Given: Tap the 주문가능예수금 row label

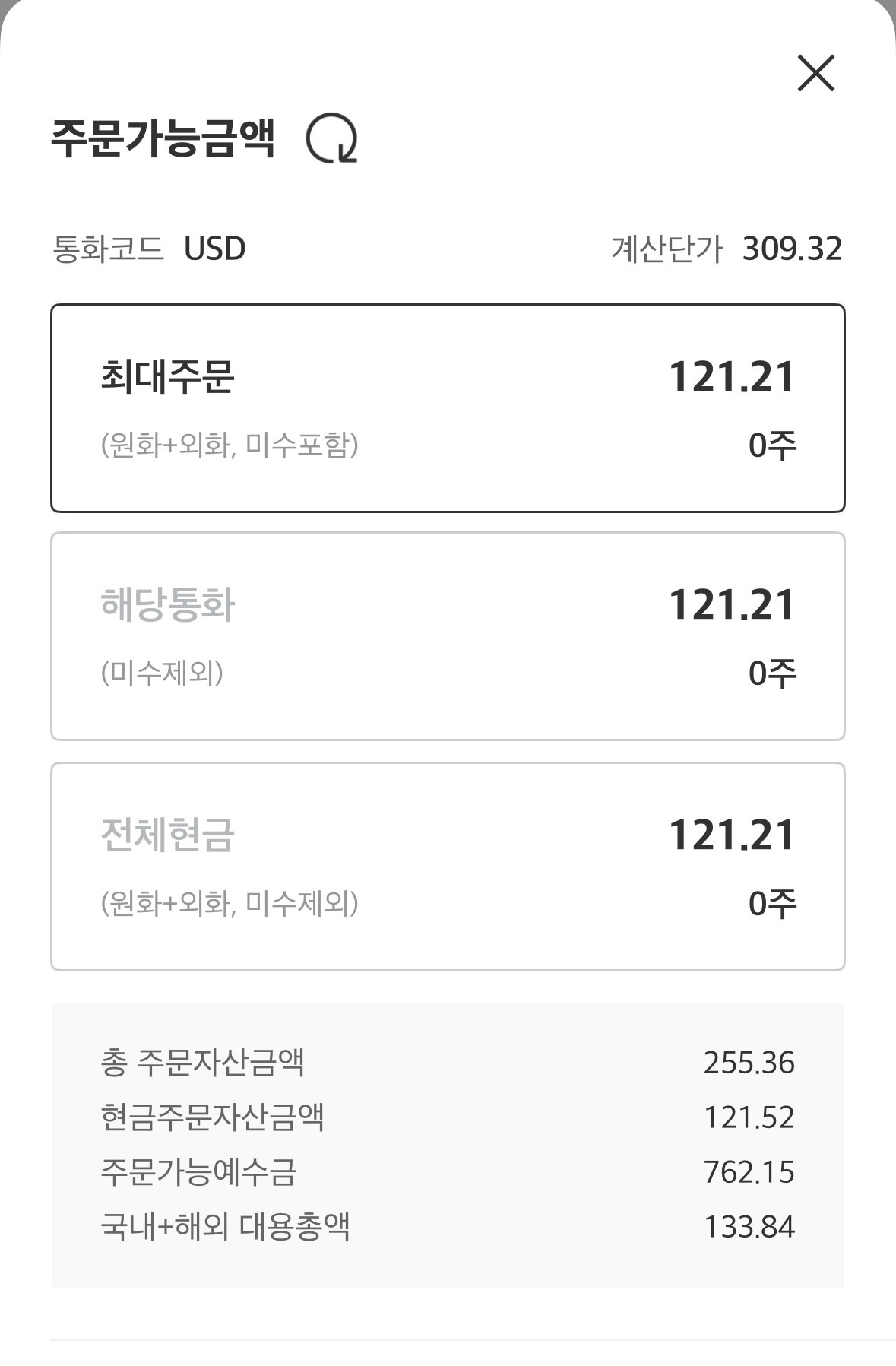Looking at the screenshot, I should [198, 1172].
